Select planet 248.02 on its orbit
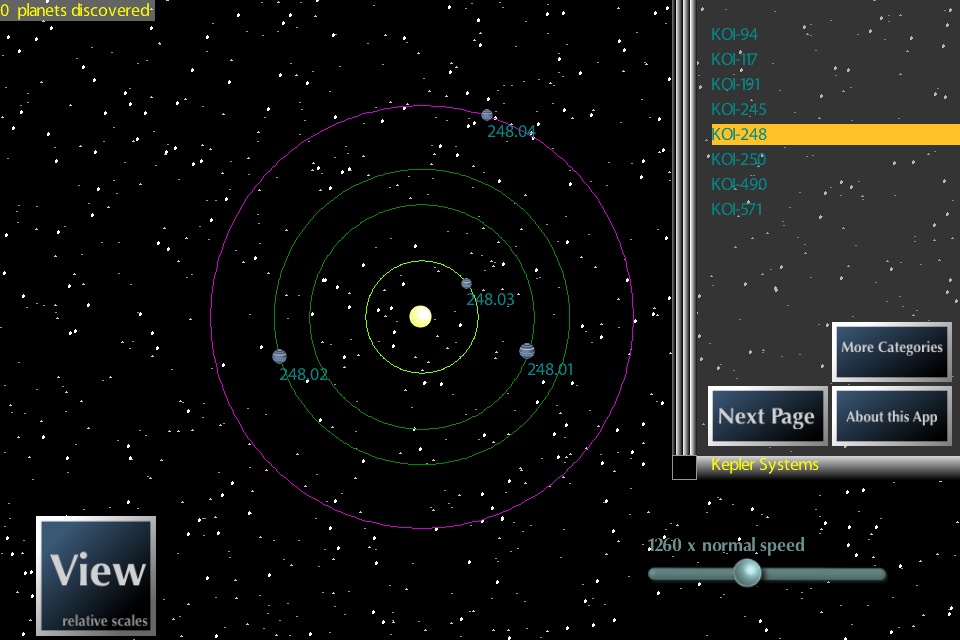960x640 pixels. [279, 356]
